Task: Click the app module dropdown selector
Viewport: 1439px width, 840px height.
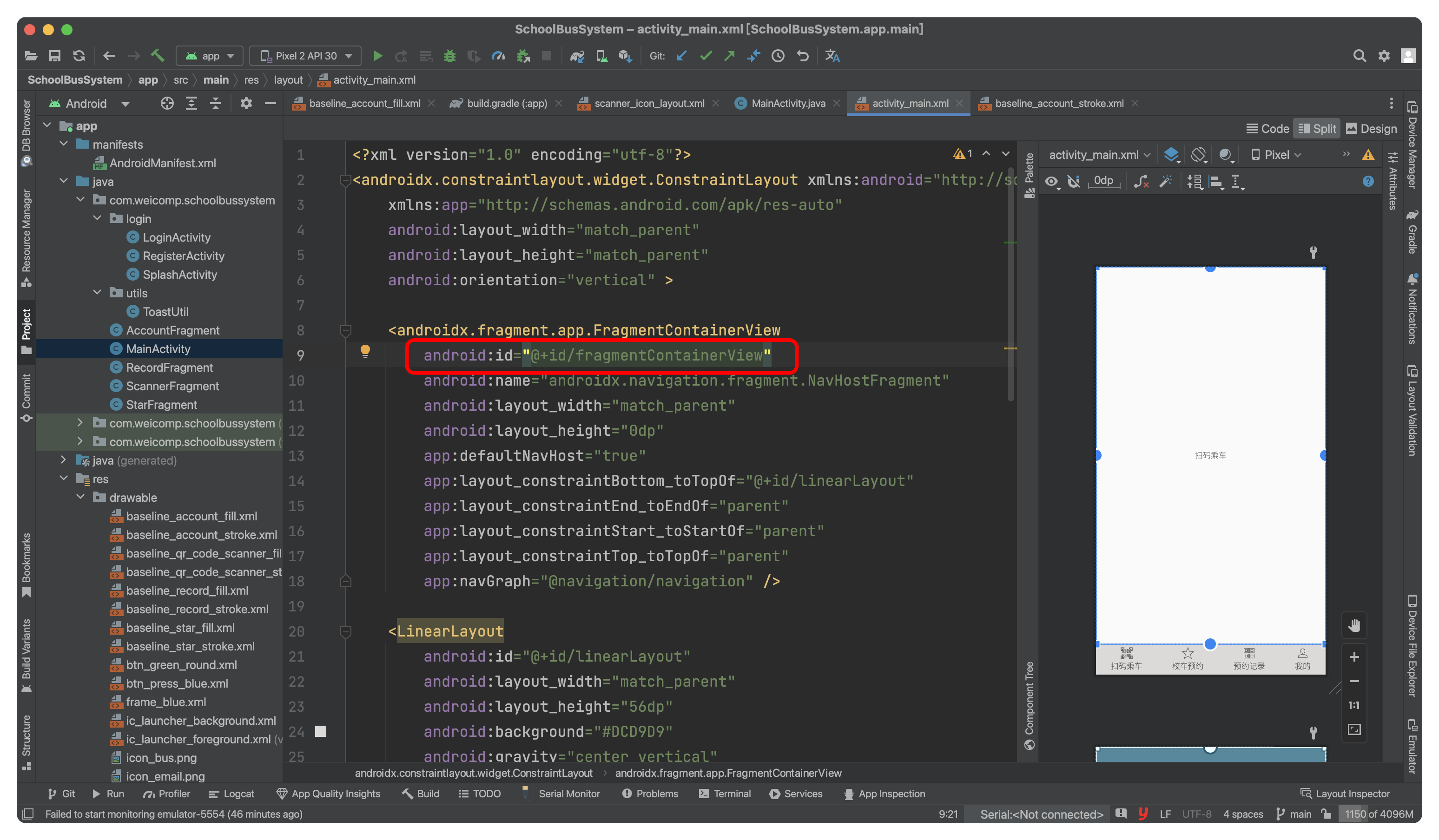Action: point(211,56)
